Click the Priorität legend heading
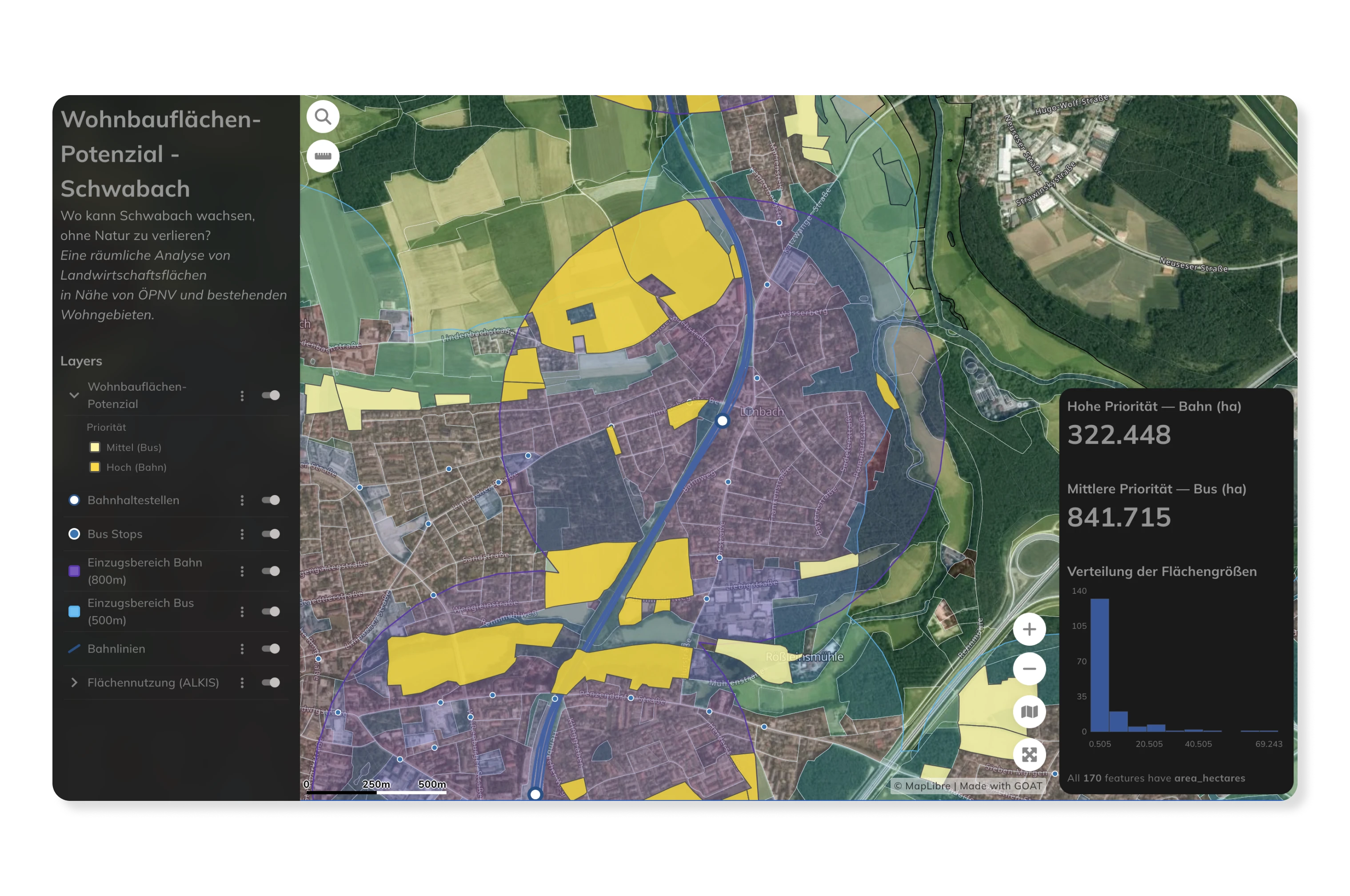The width and height of the screenshot is (1350, 896). 106,428
